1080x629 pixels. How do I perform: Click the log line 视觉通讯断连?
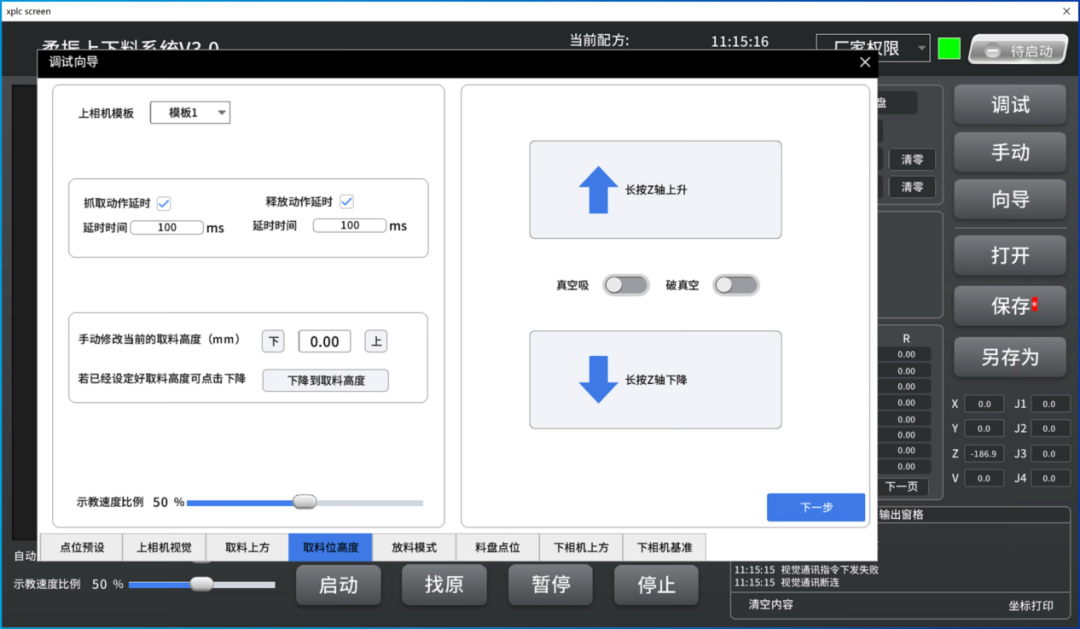click(x=787, y=583)
